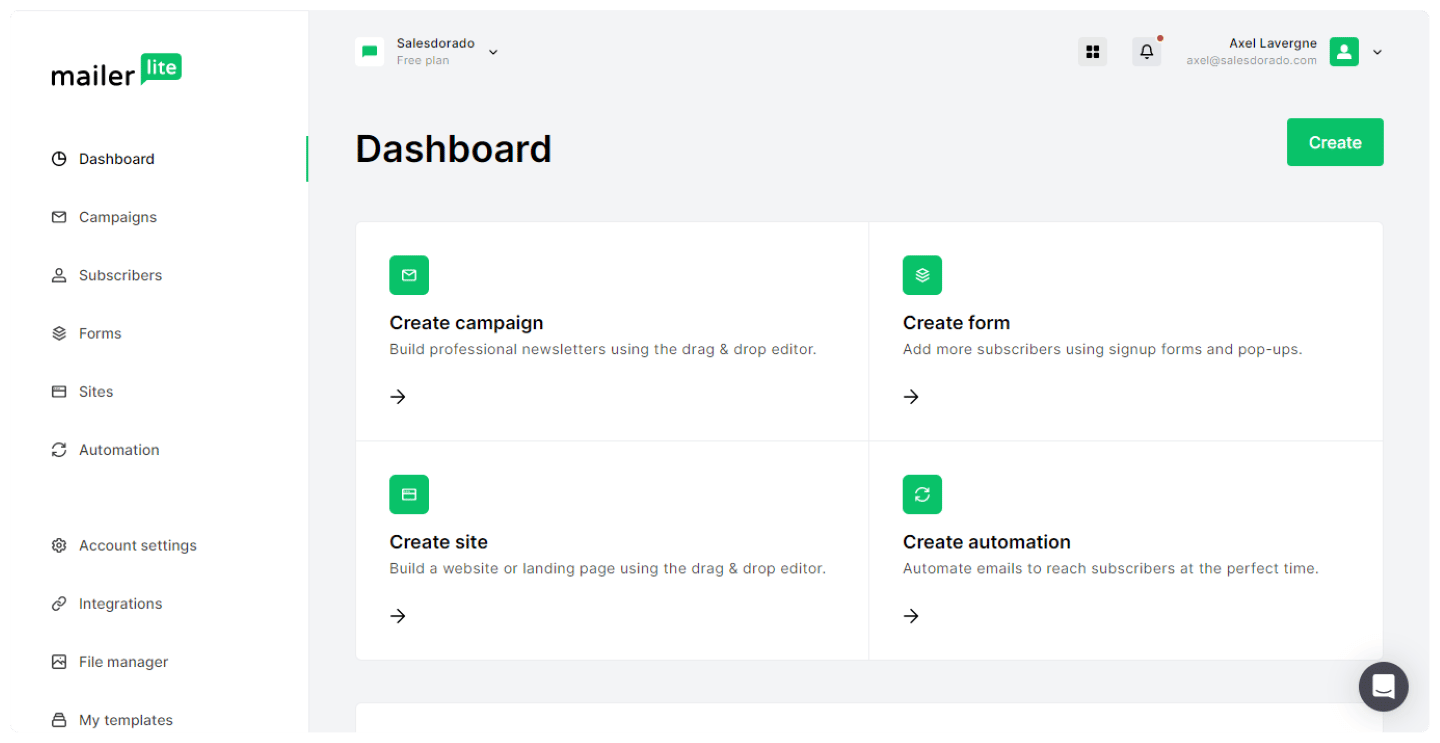The image size is (1440, 743).
Task: Click the arrow under Create automation
Action: click(911, 616)
